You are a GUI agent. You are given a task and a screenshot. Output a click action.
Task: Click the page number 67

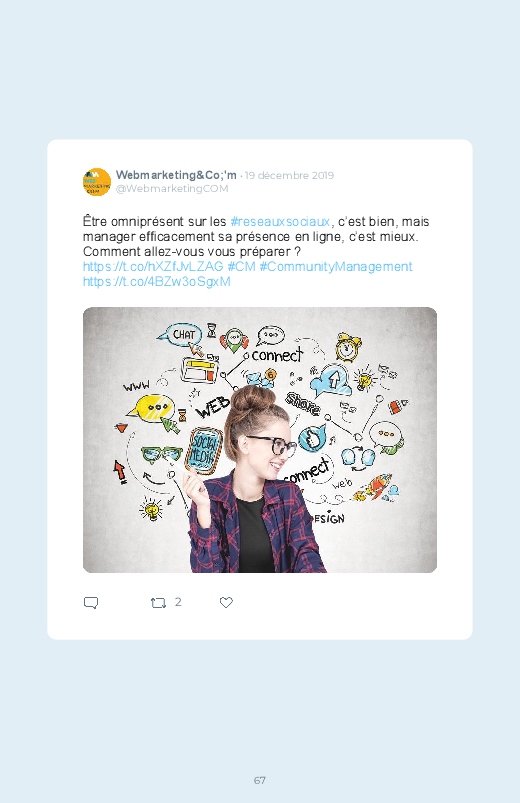pos(260,780)
